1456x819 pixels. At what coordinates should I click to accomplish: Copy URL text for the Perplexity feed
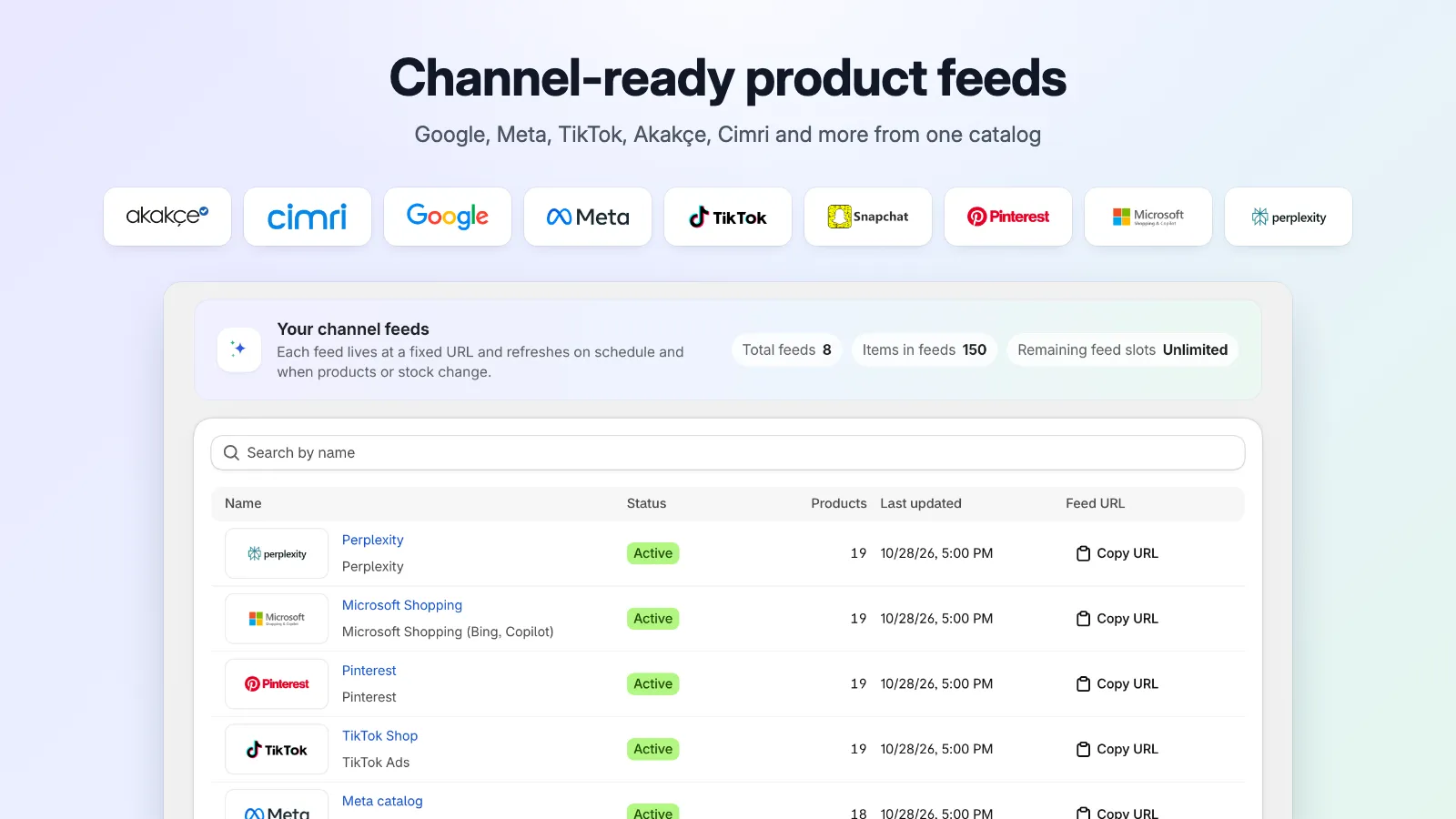tap(1127, 553)
